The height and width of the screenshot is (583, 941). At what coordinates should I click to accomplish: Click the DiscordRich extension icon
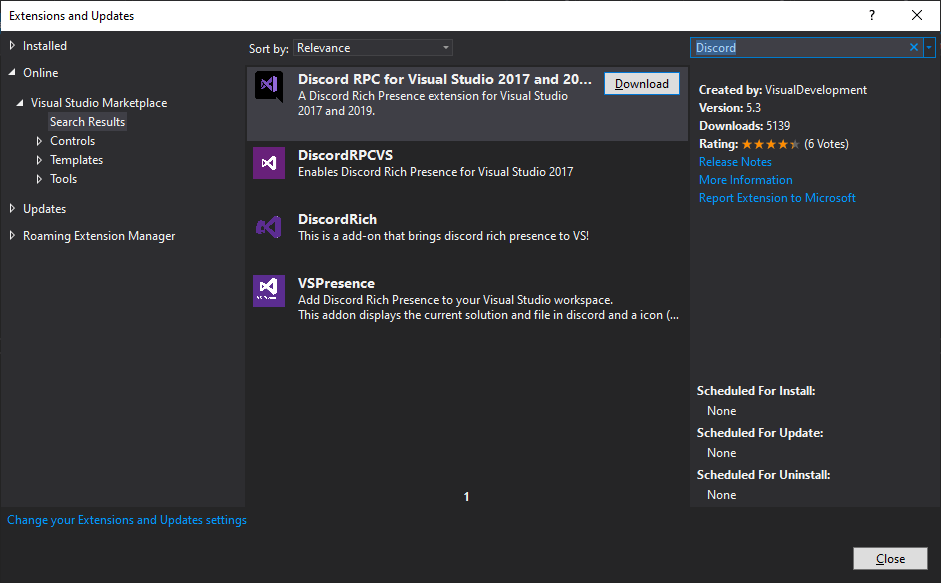coord(269,227)
